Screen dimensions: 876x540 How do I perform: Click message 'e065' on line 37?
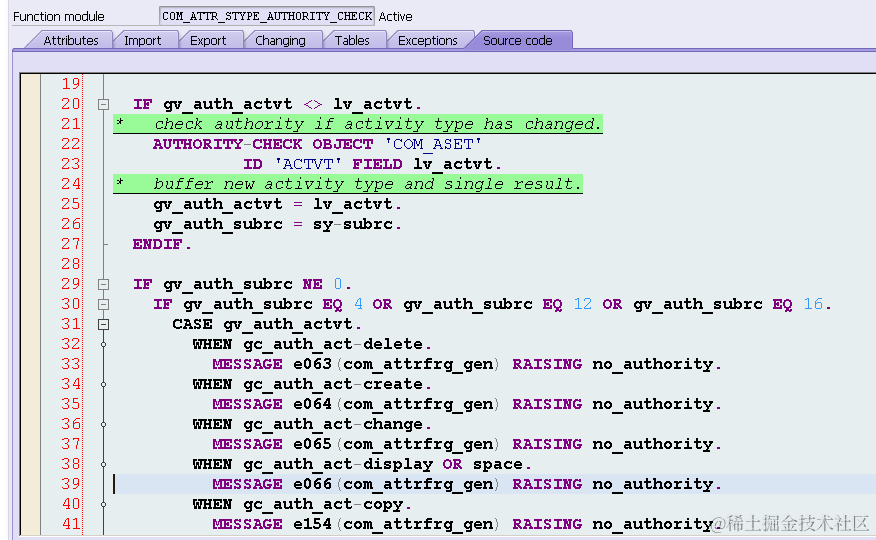(313, 445)
